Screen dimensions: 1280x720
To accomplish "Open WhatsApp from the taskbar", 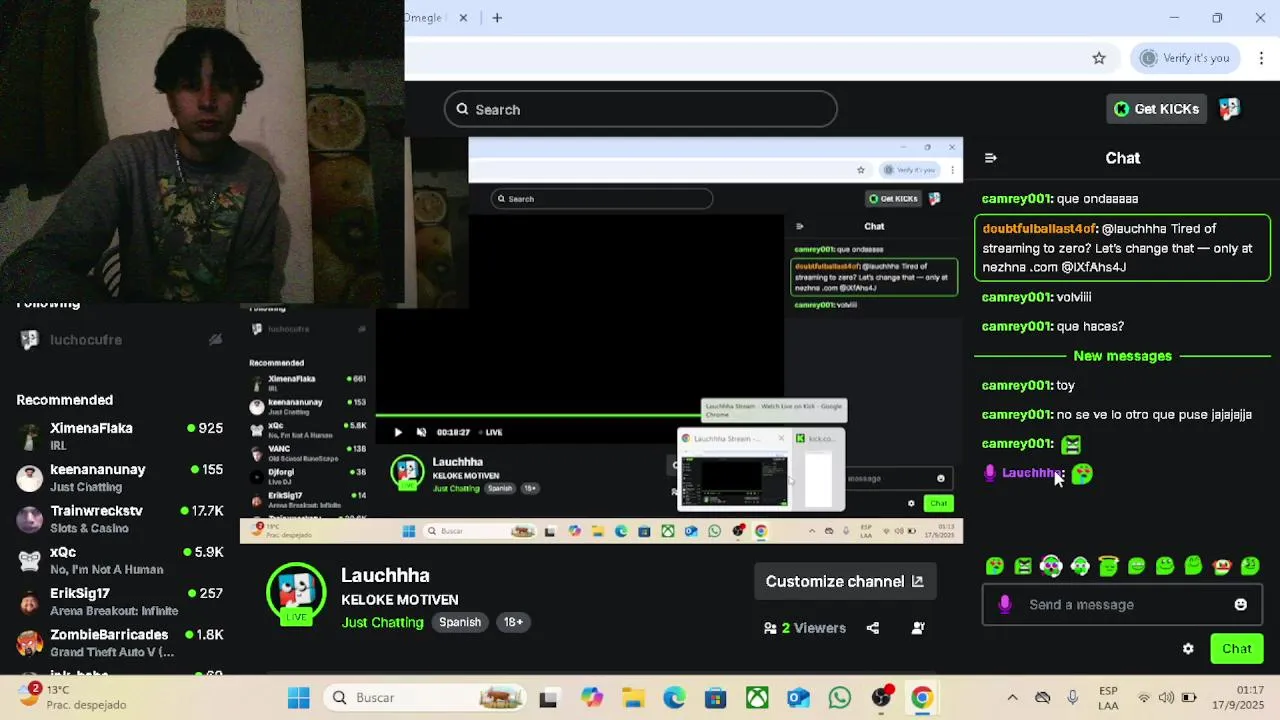I will click(x=839, y=698).
